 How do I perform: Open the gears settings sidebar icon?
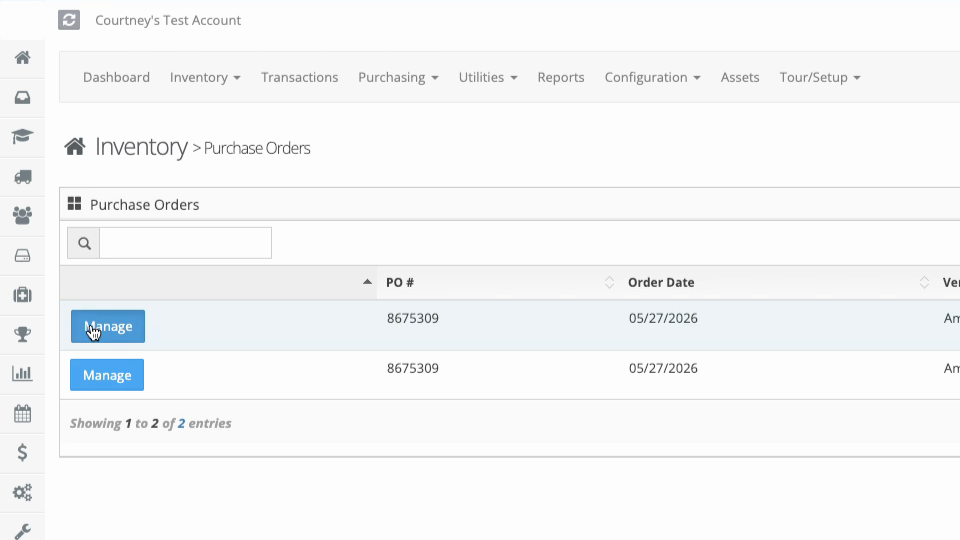point(23,492)
